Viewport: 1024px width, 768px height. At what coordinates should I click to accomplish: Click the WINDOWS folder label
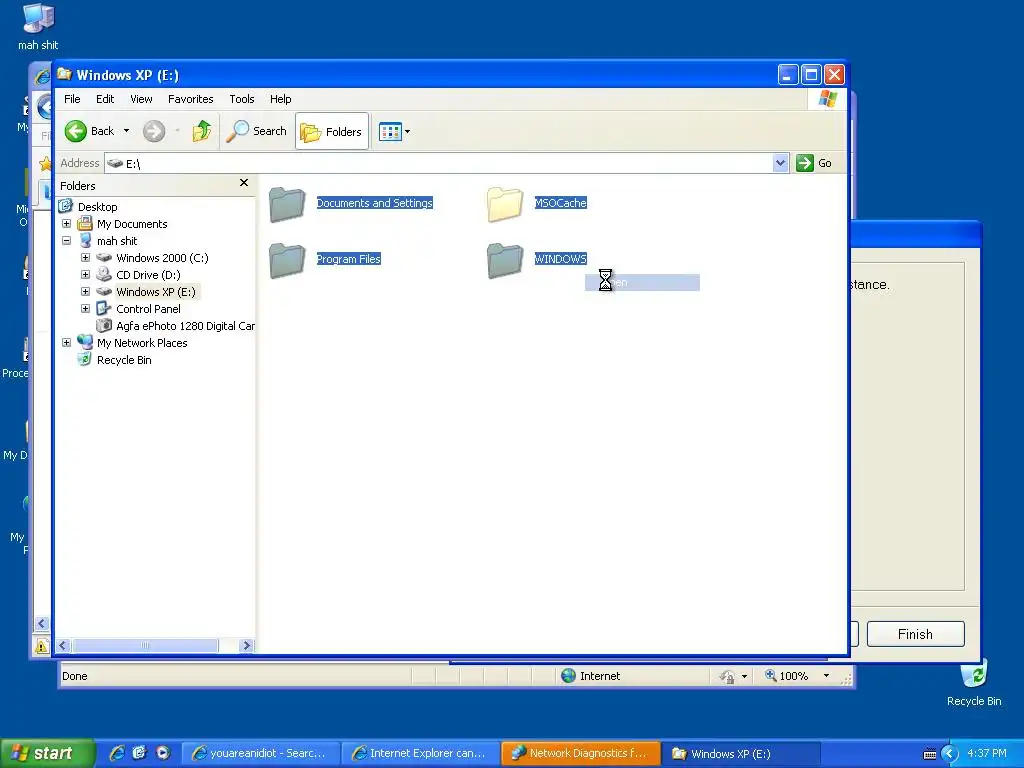pos(560,259)
